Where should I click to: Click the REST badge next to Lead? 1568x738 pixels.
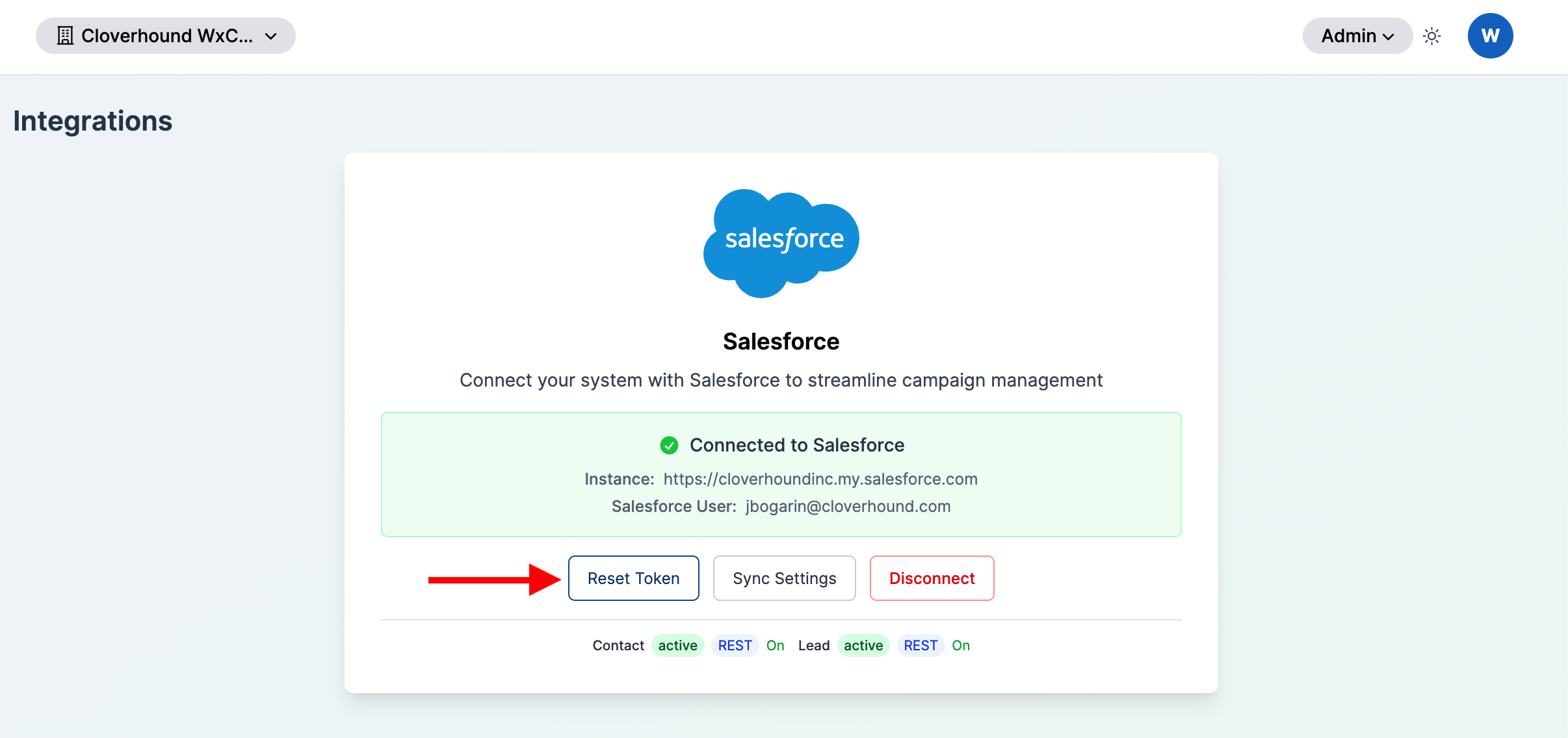pos(921,645)
